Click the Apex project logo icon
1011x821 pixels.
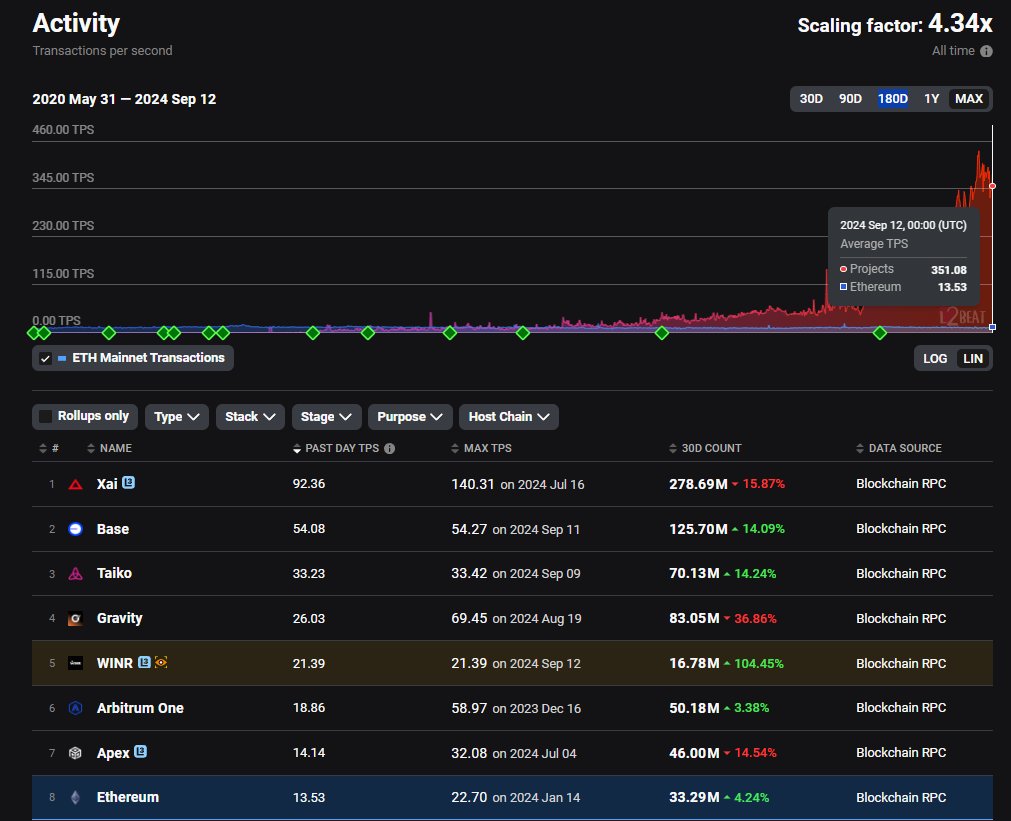pyautogui.click(x=75, y=753)
